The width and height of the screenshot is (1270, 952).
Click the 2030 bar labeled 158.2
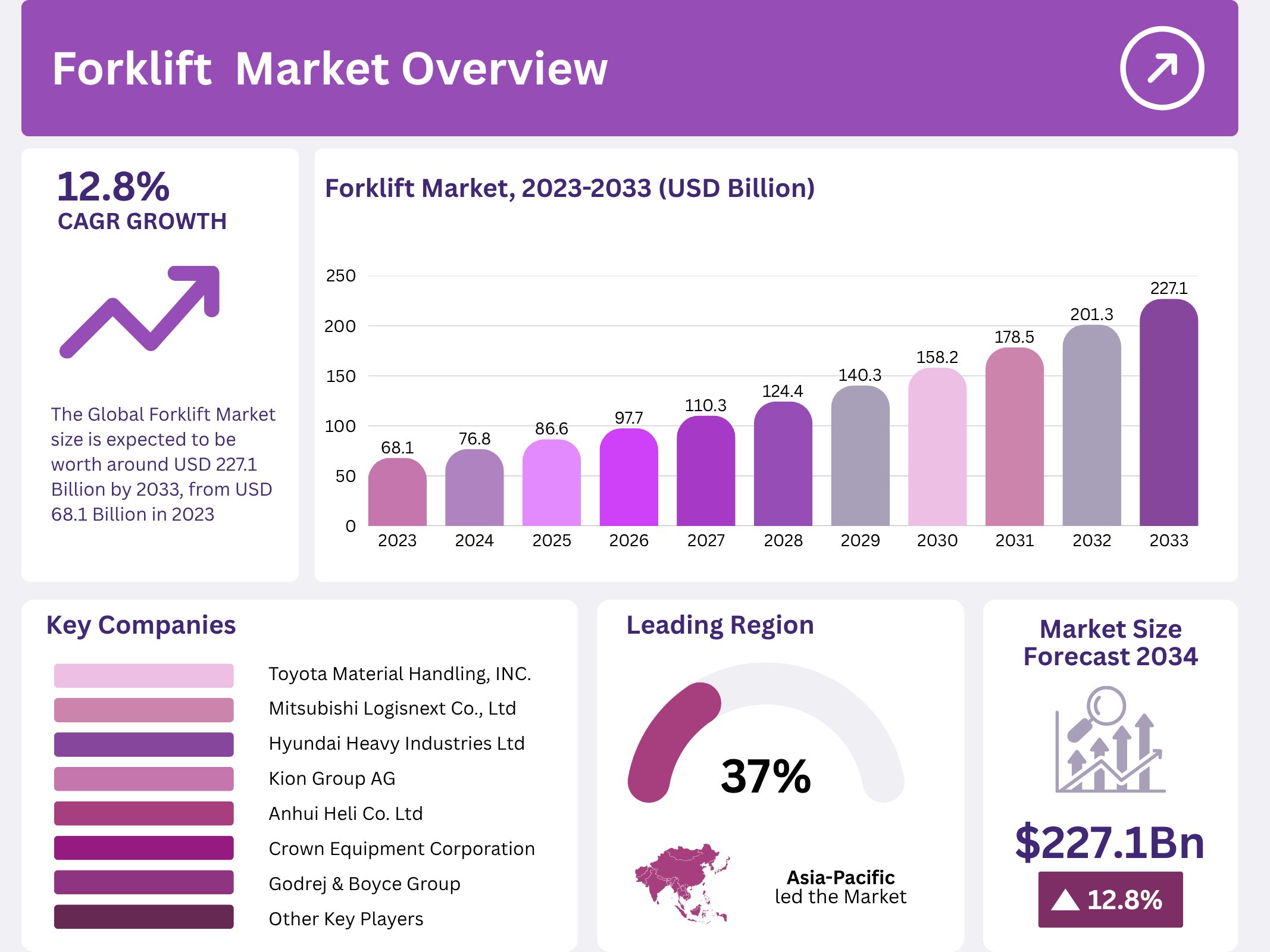[x=937, y=447]
